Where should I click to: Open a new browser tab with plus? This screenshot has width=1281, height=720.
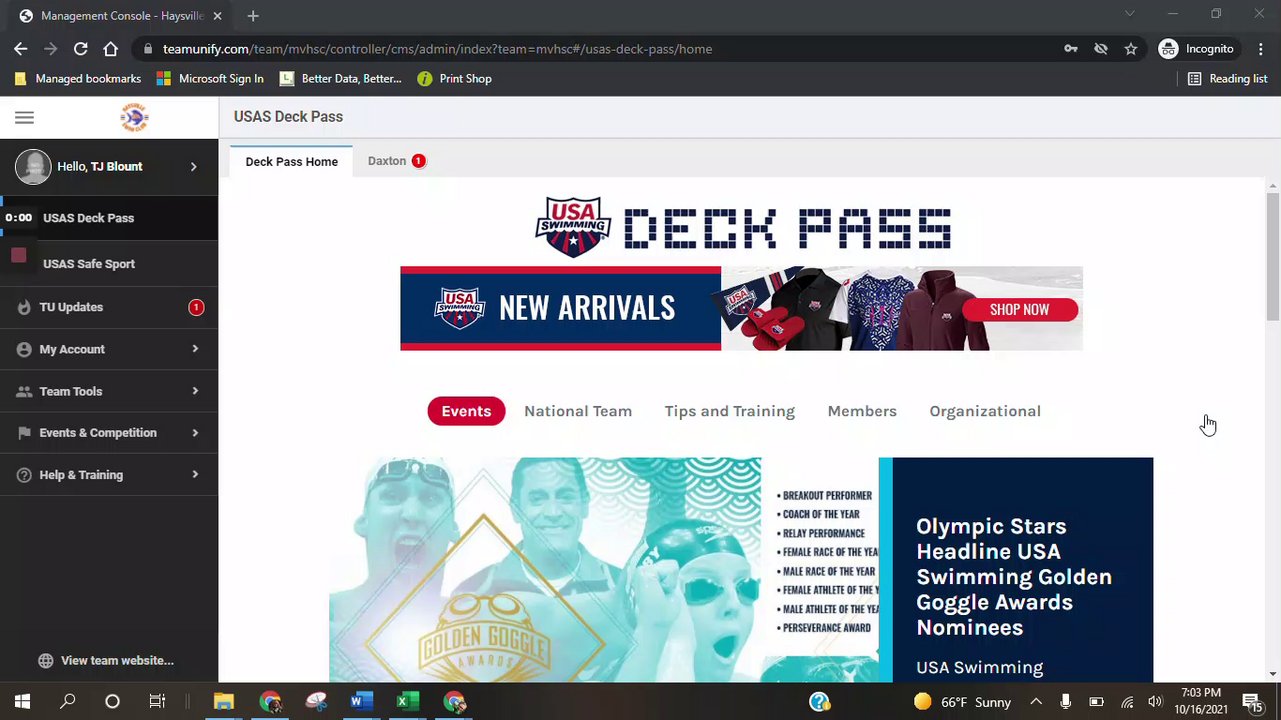point(253,16)
